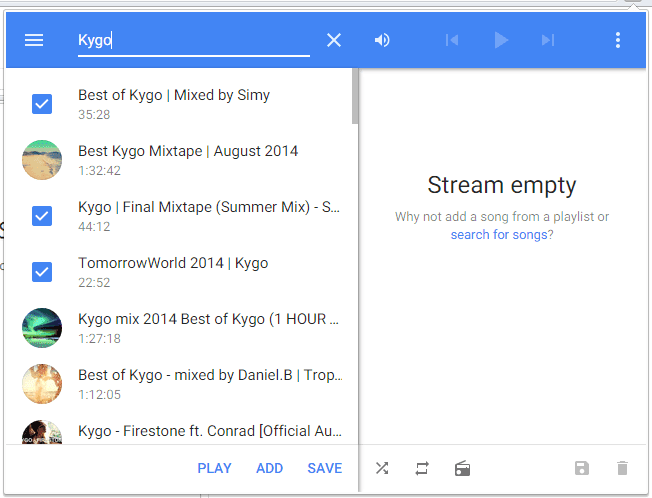
Task: Uncheck TomorrowWorld 2014 Kygo result
Action: click(42, 271)
